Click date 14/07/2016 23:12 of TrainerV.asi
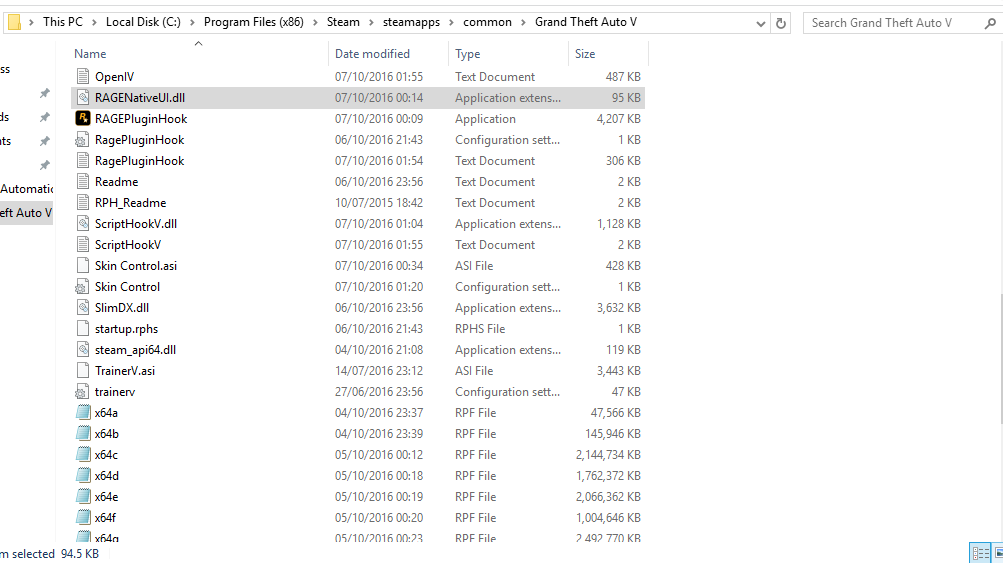 [x=379, y=370]
